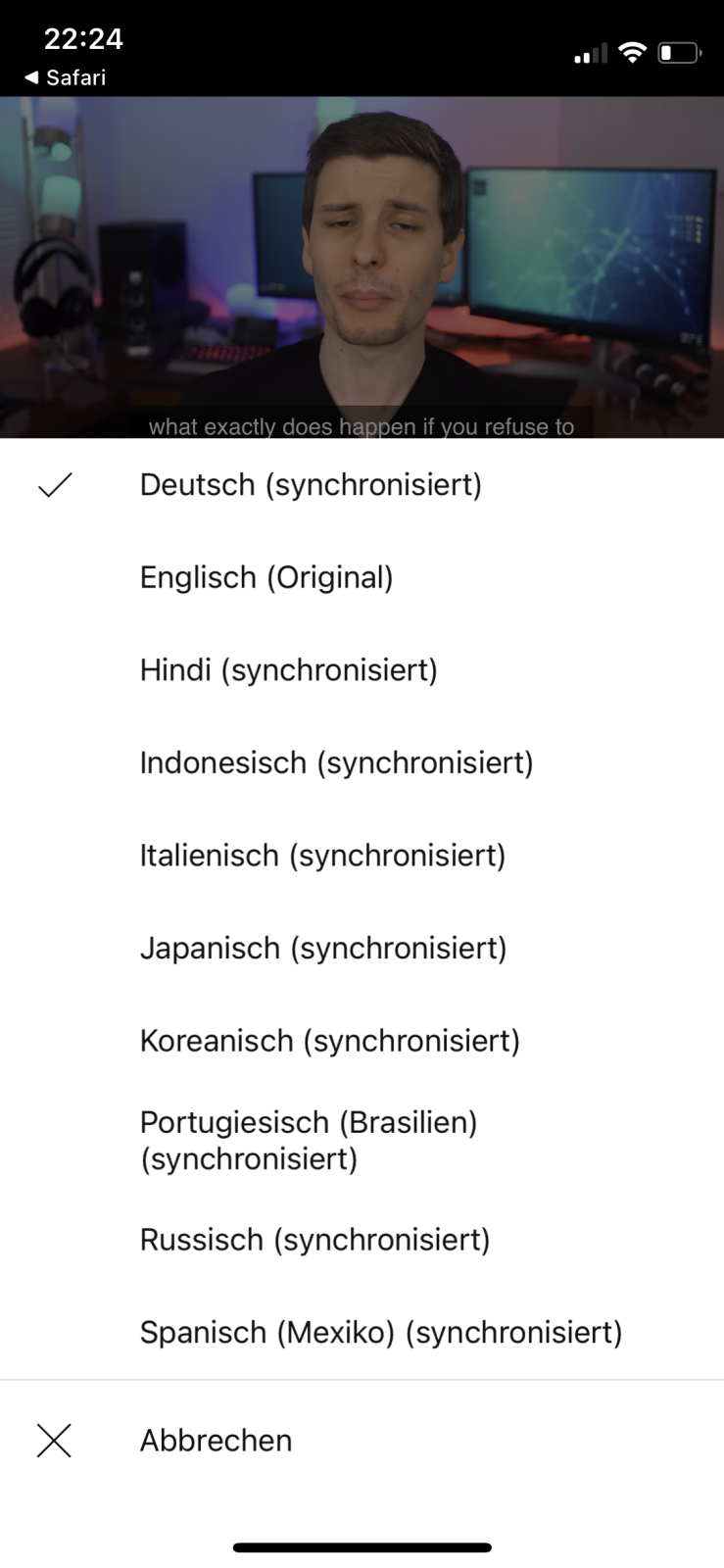Switch audio to Hindi (synchronisiert)
The height and width of the screenshot is (1568, 724).
[362, 670]
